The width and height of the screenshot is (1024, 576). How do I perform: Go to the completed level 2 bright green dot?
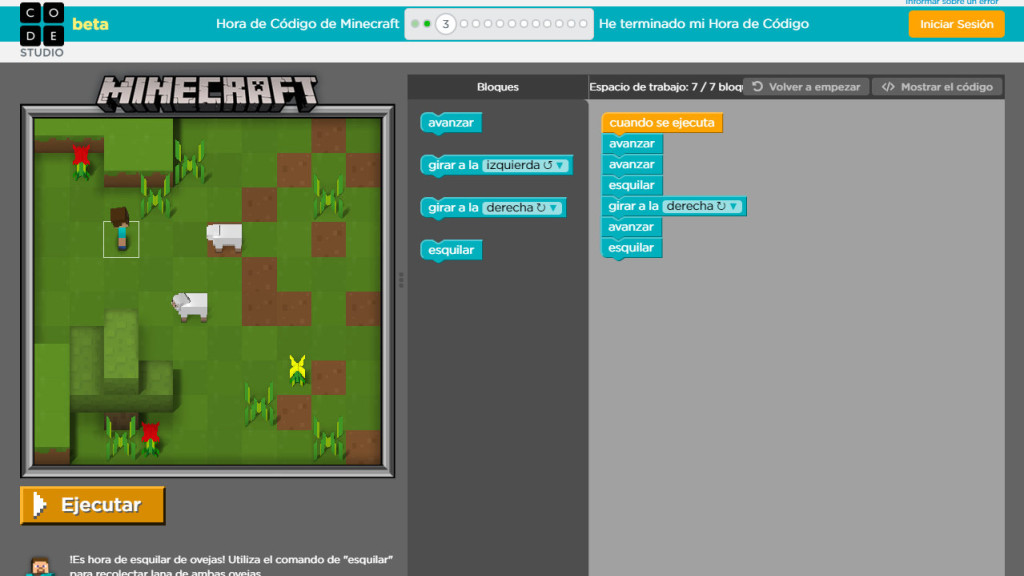click(427, 24)
